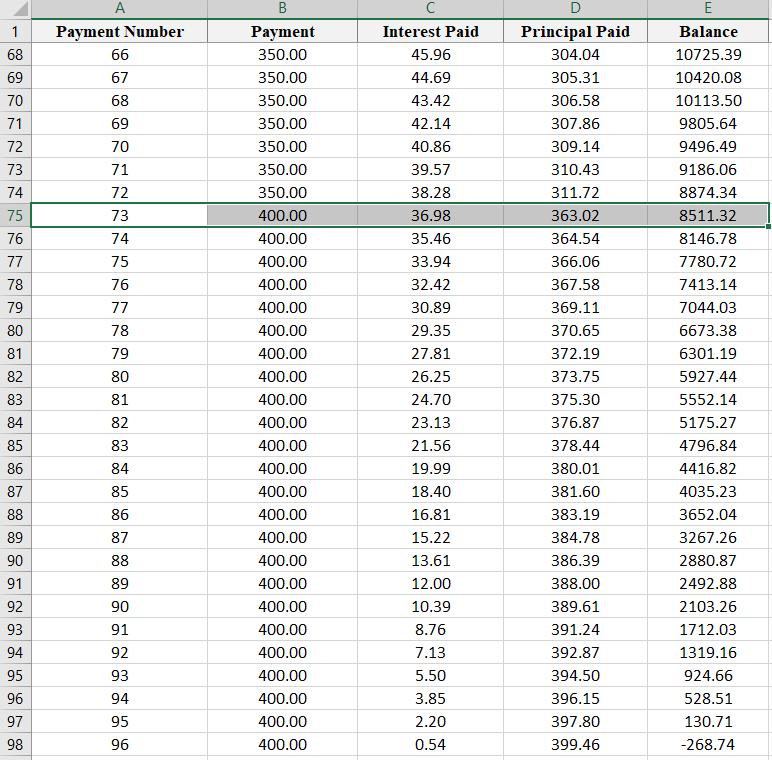This screenshot has width=772, height=760.
Task: Select column E header
Action: tap(708, 9)
